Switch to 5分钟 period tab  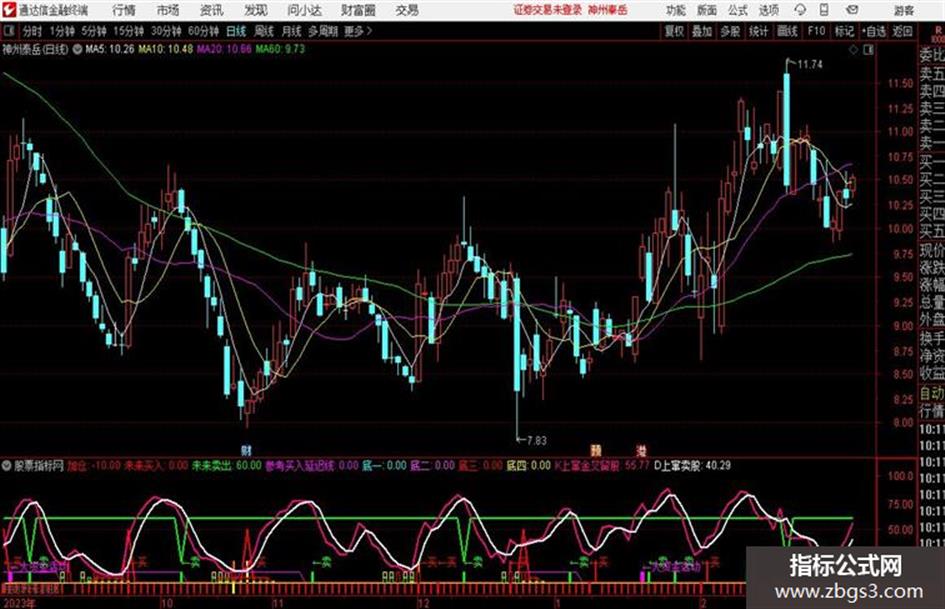point(95,31)
